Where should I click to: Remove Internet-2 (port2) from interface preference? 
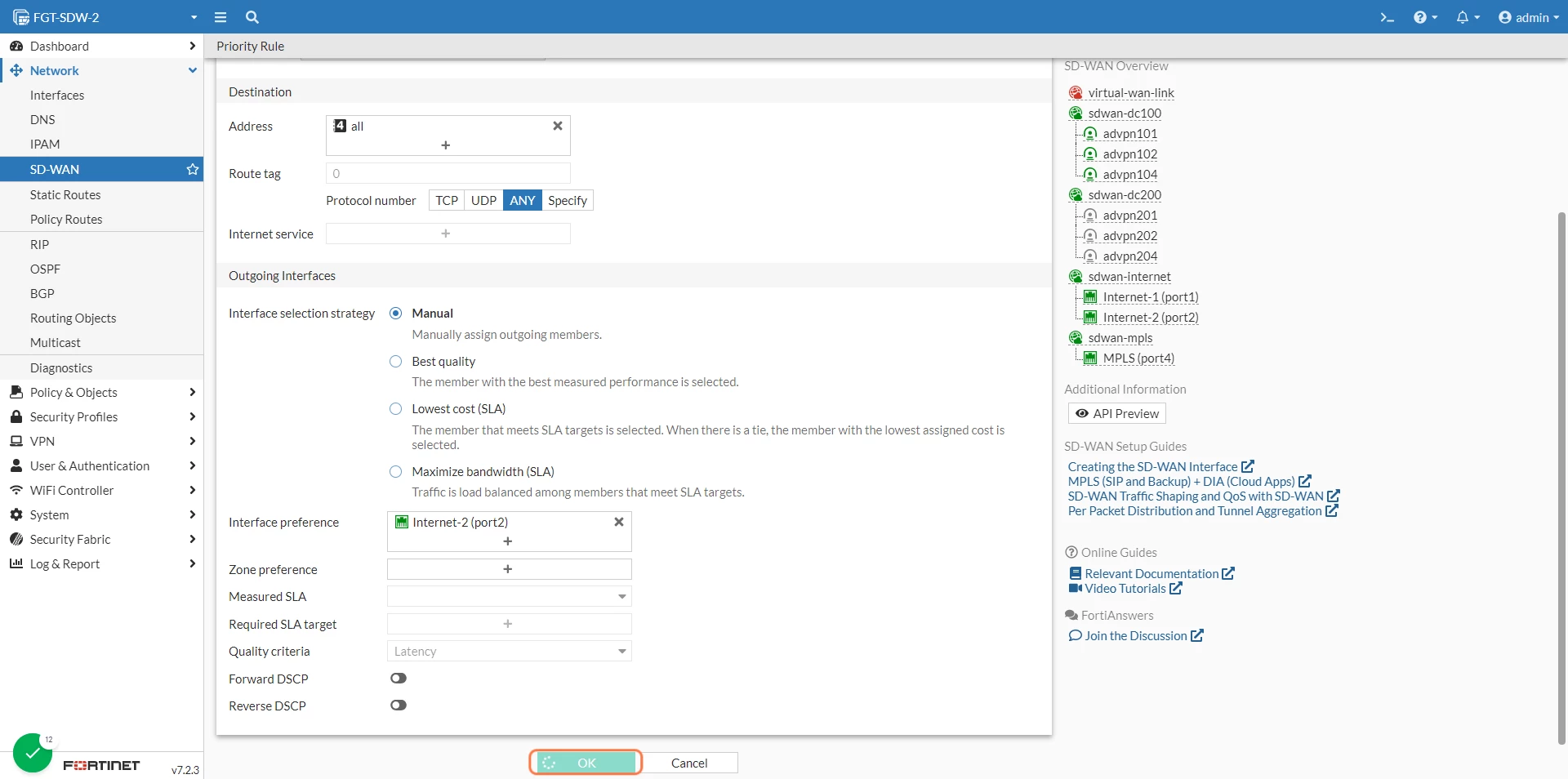pyautogui.click(x=619, y=522)
